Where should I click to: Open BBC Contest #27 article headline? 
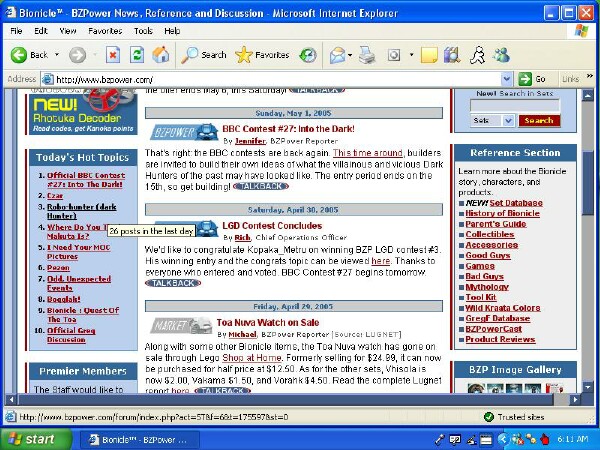click(288, 129)
